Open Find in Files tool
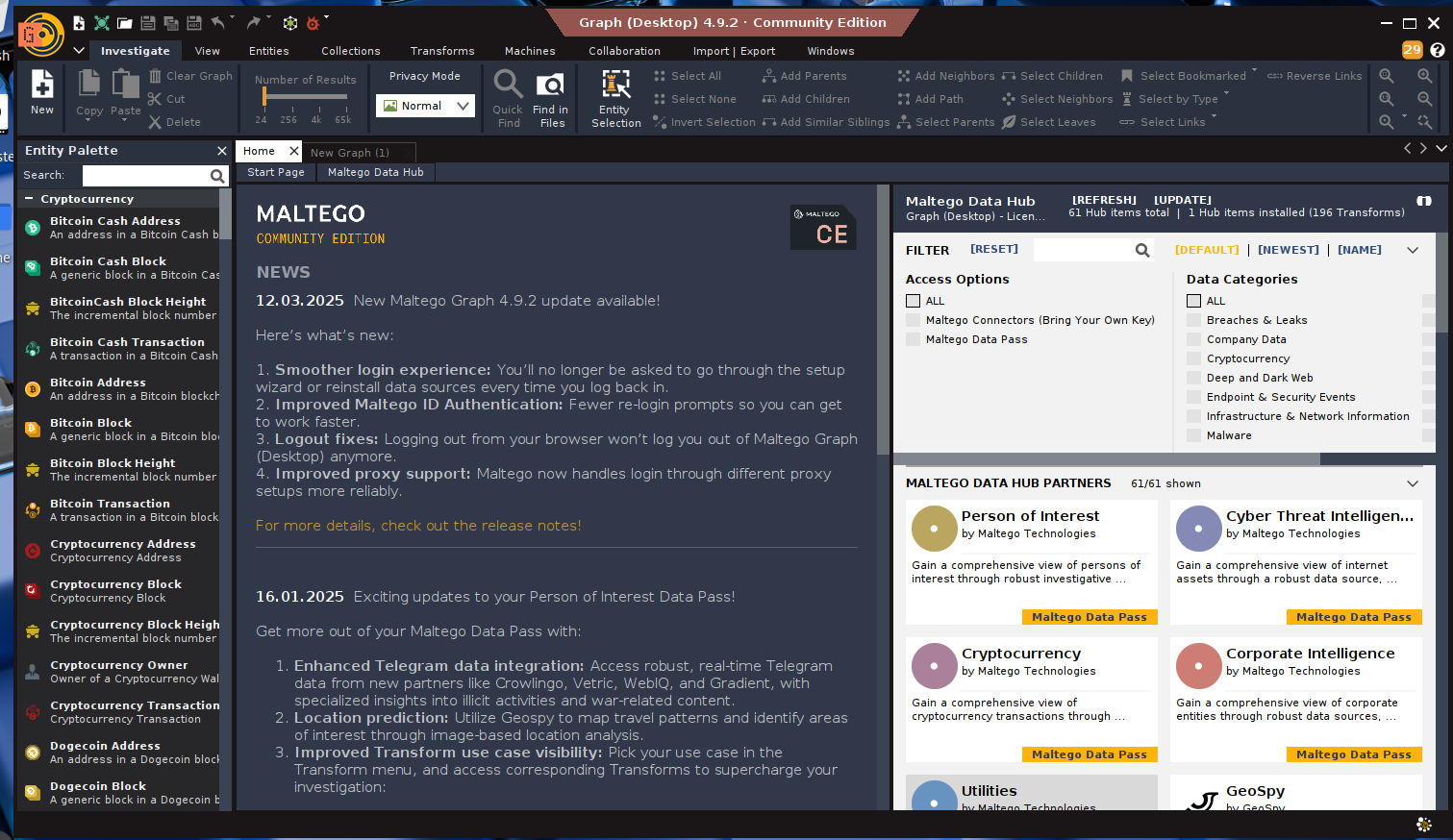Viewport: 1453px width, 840px height. click(550, 86)
